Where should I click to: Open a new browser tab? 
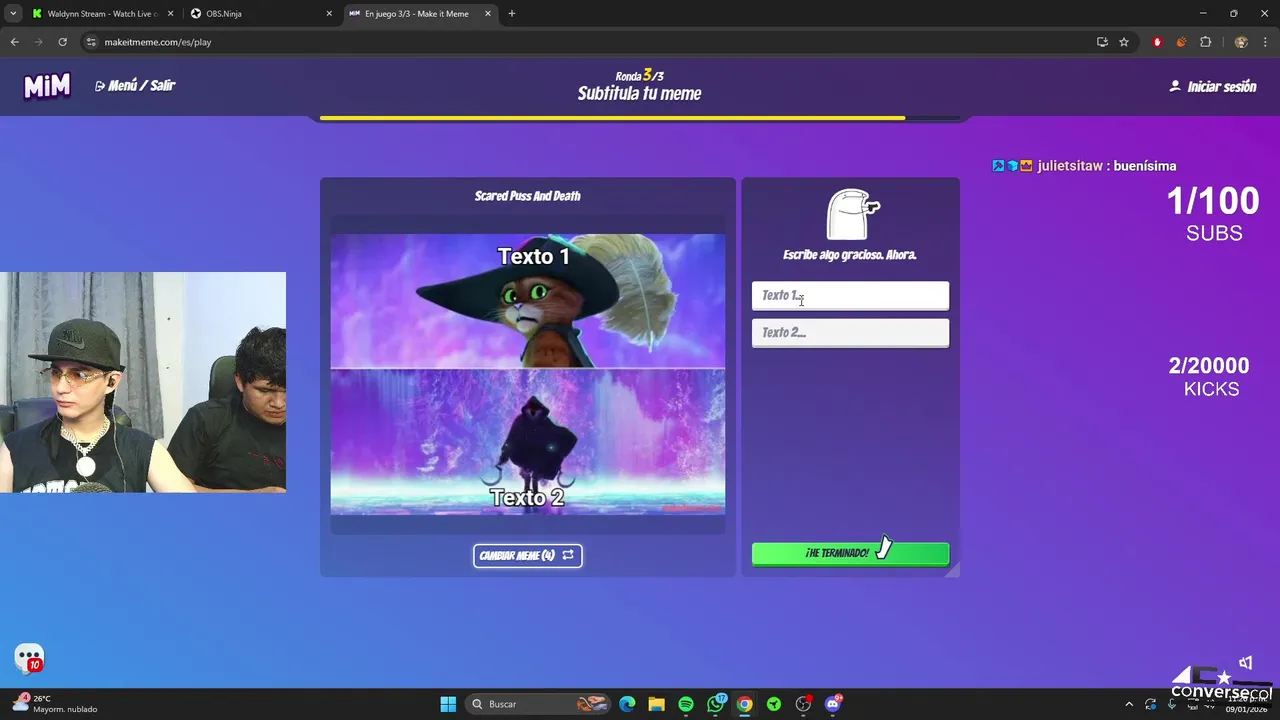tap(512, 14)
